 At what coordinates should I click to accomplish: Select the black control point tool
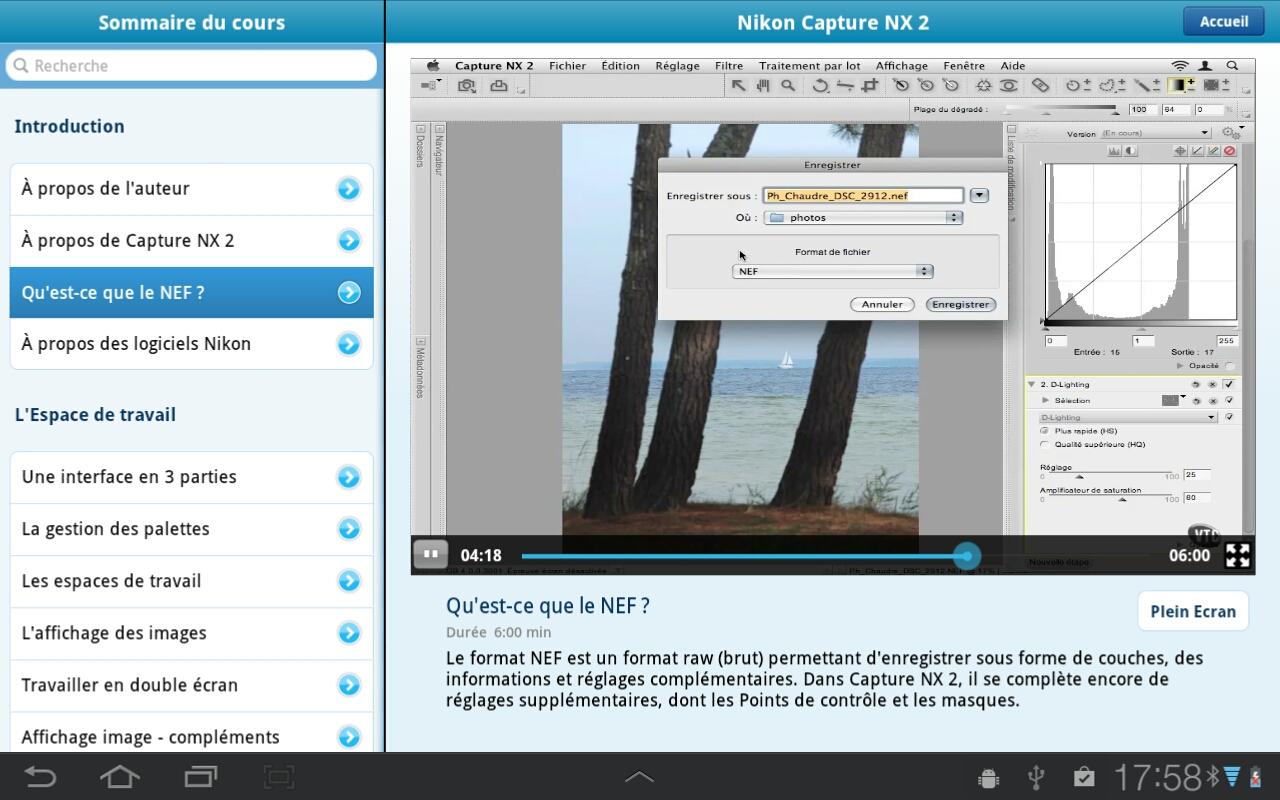901,86
